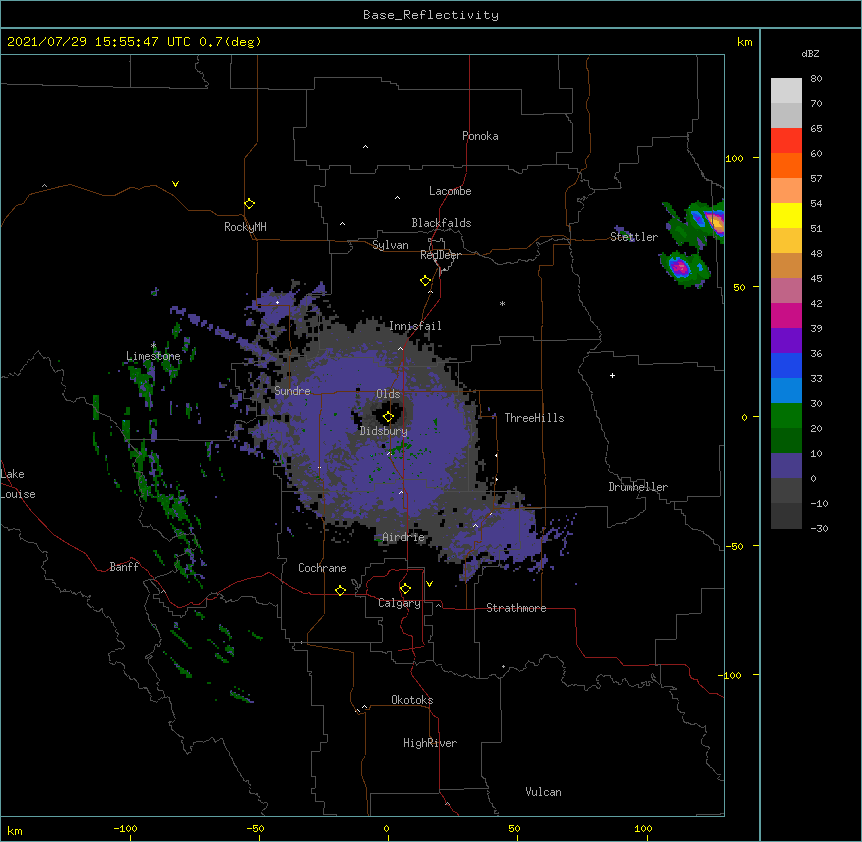Click the Lake Louise label
This screenshot has height=842, width=862.
click(17, 484)
